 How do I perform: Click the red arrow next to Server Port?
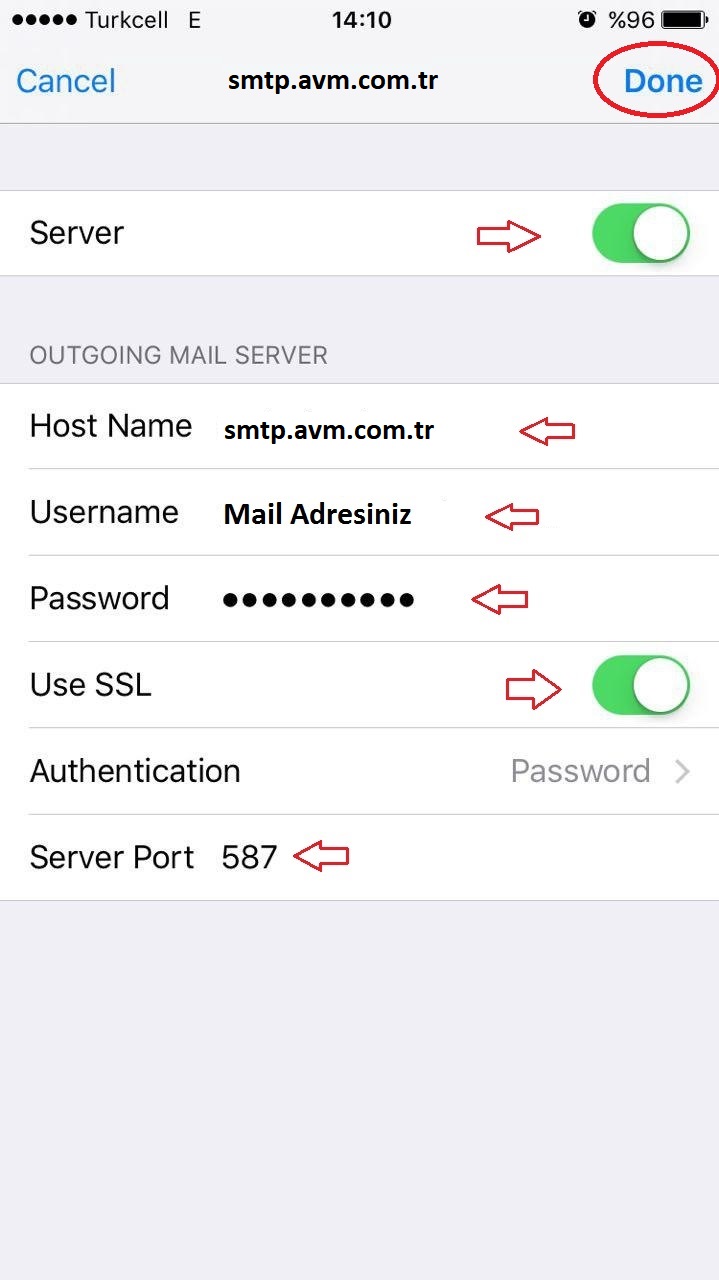[321, 857]
